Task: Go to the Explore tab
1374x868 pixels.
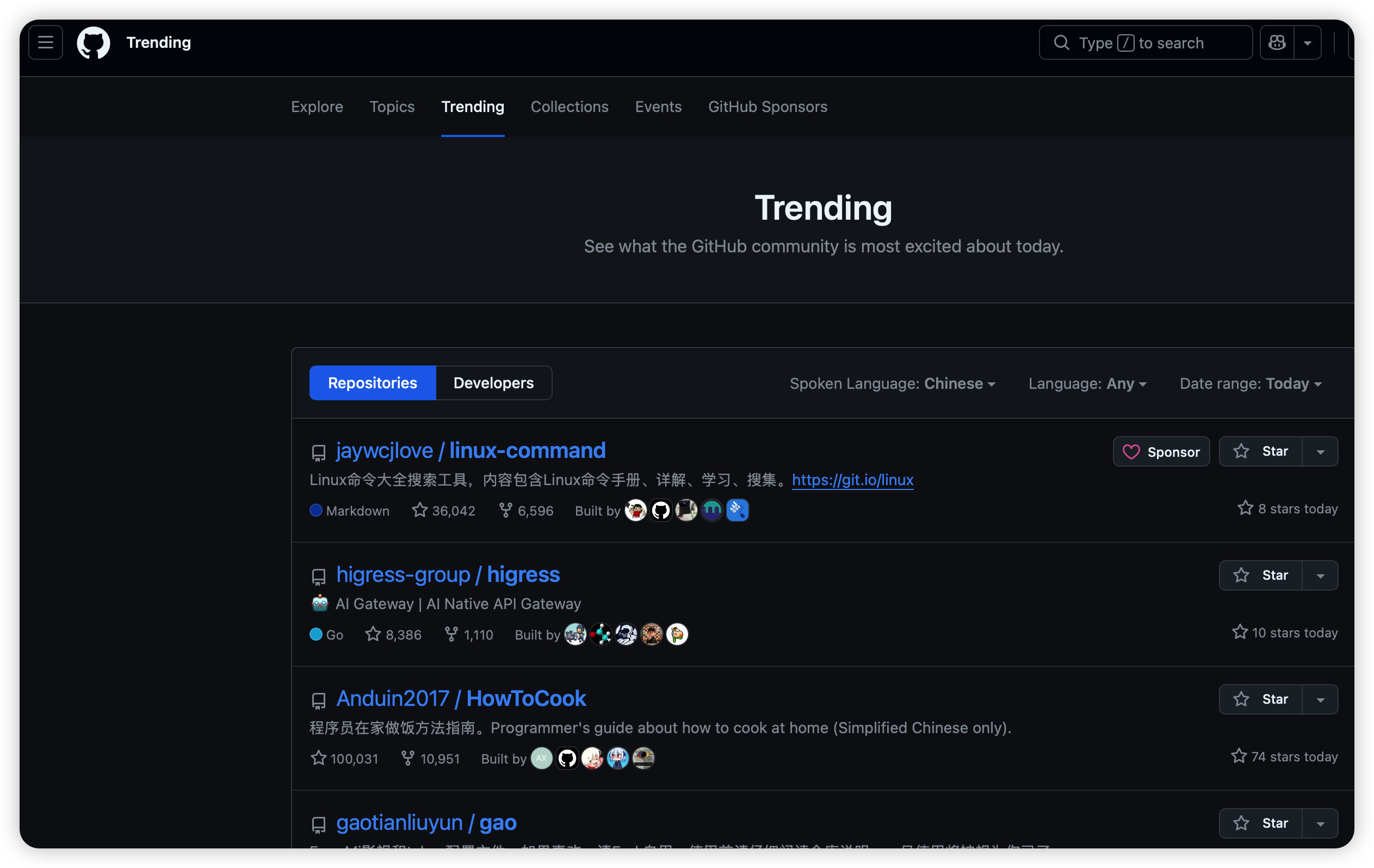Action: (x=317, y=107)
